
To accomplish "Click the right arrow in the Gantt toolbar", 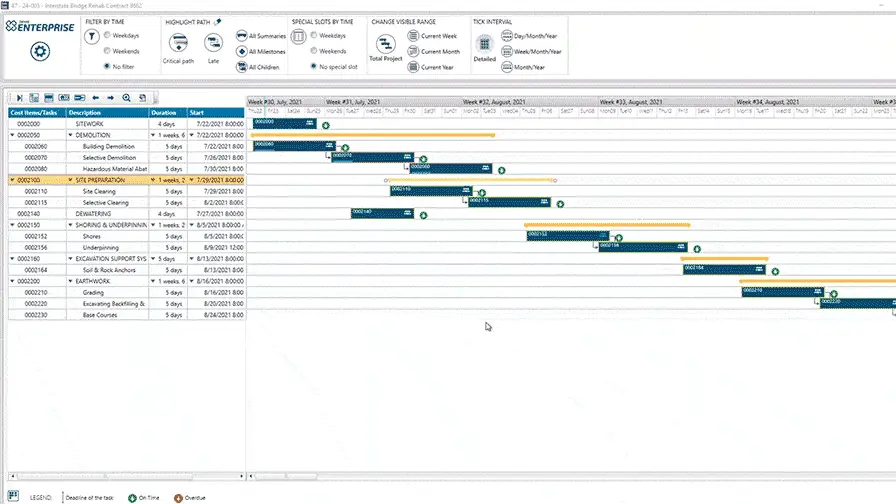I will click(x=110, y=98).
